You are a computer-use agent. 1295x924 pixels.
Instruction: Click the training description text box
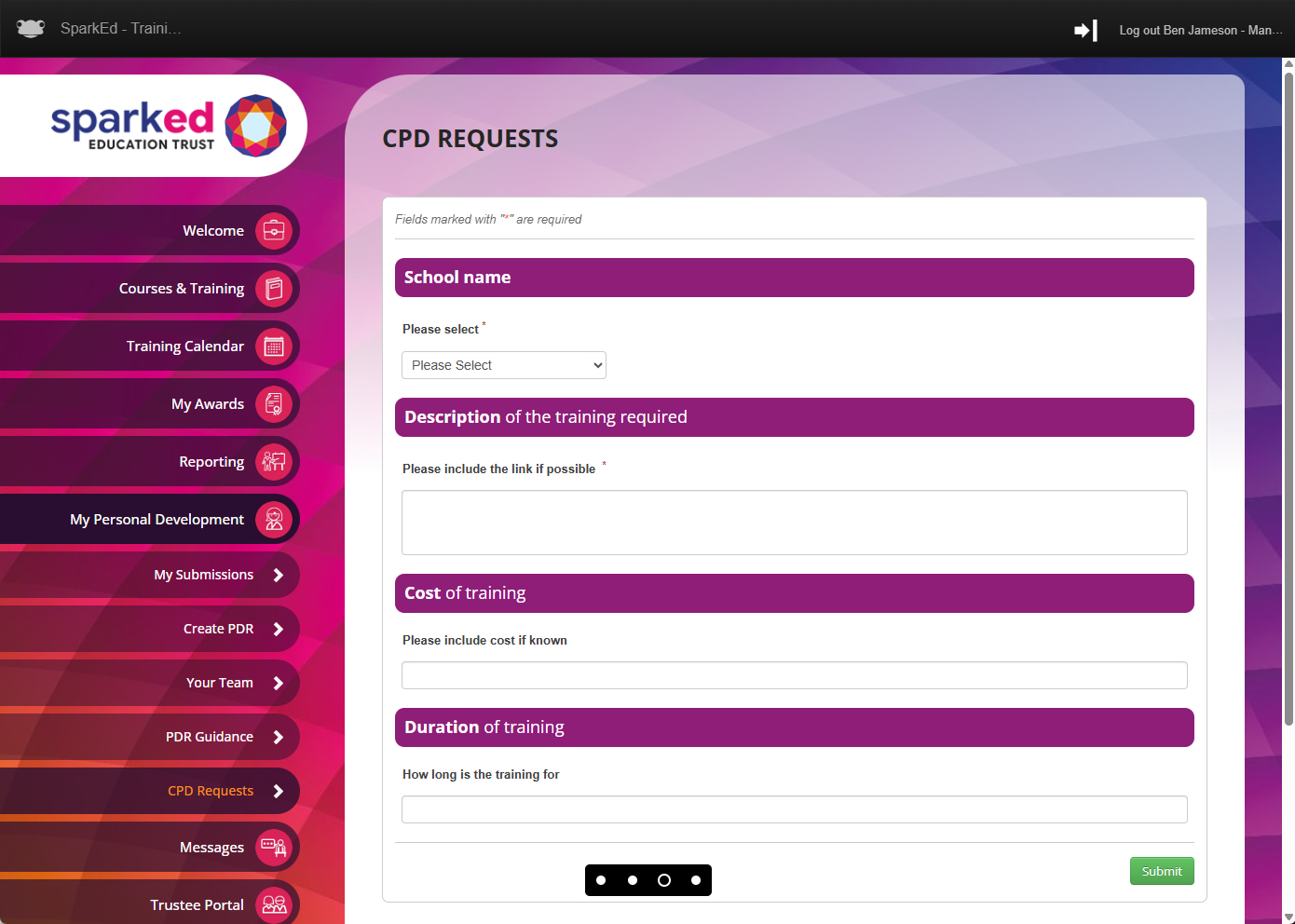pos(794,523)
